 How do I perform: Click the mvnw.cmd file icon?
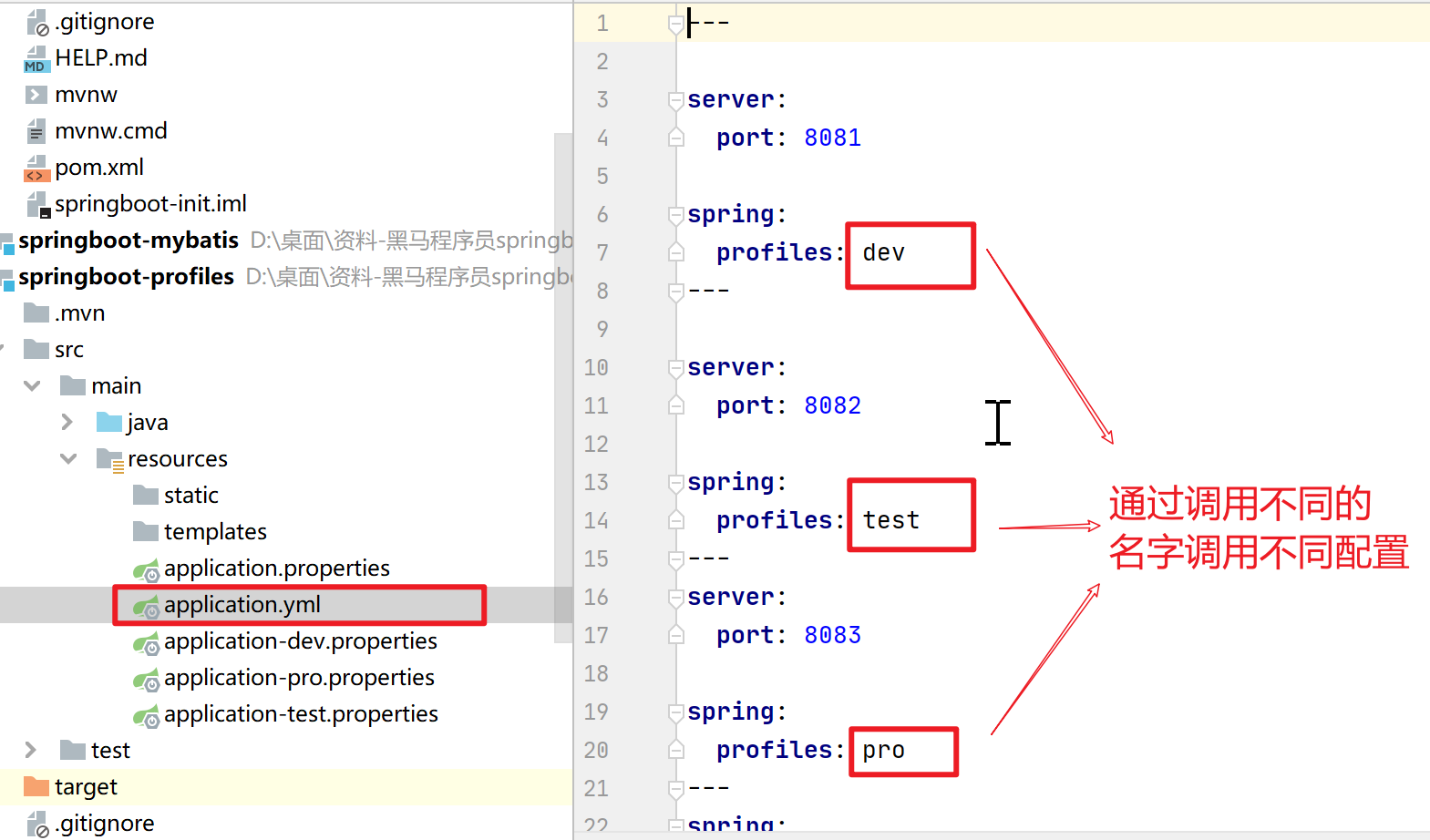tap(36, 131)
